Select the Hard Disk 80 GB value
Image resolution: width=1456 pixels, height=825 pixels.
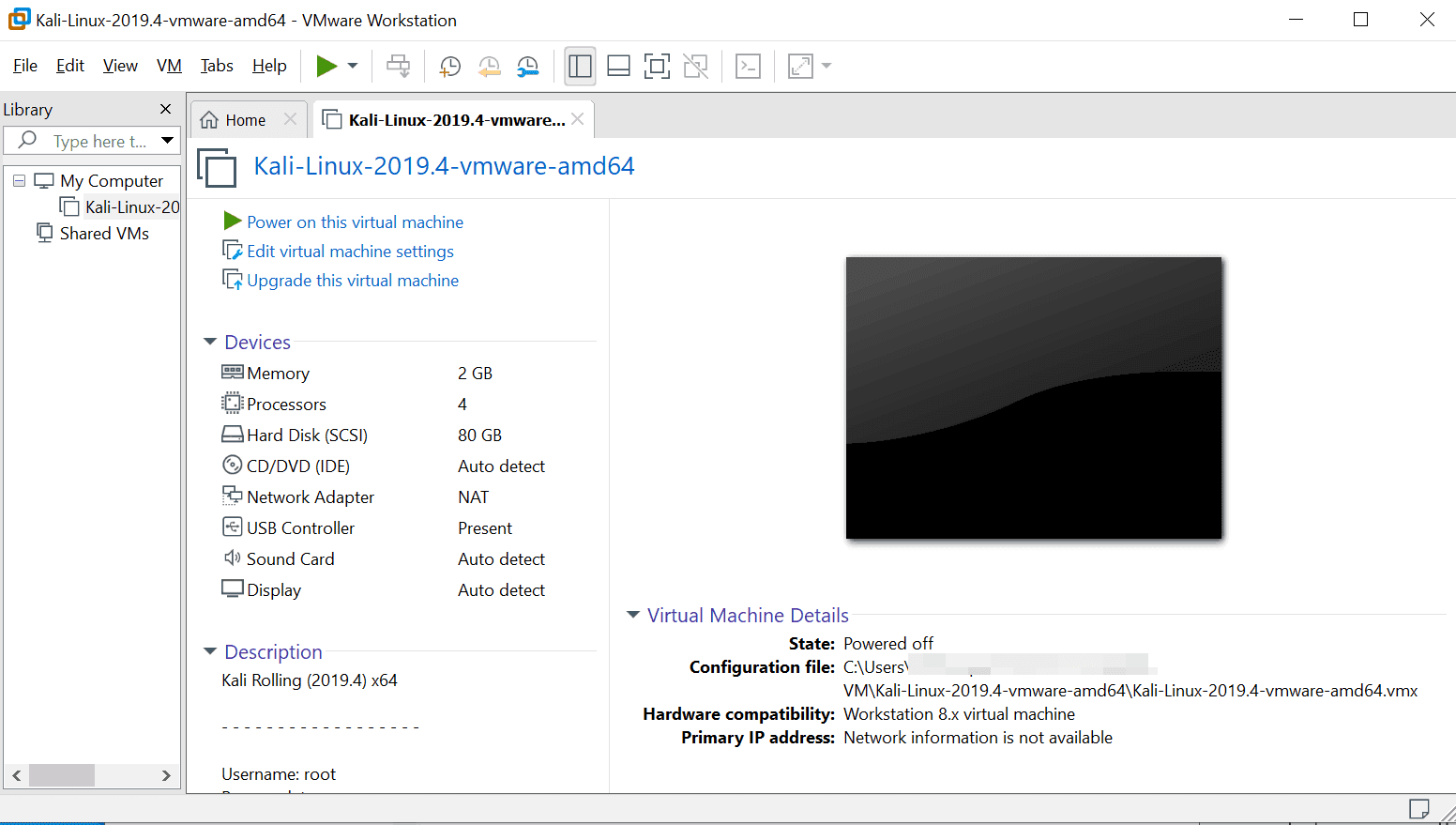tap(479, 435)
